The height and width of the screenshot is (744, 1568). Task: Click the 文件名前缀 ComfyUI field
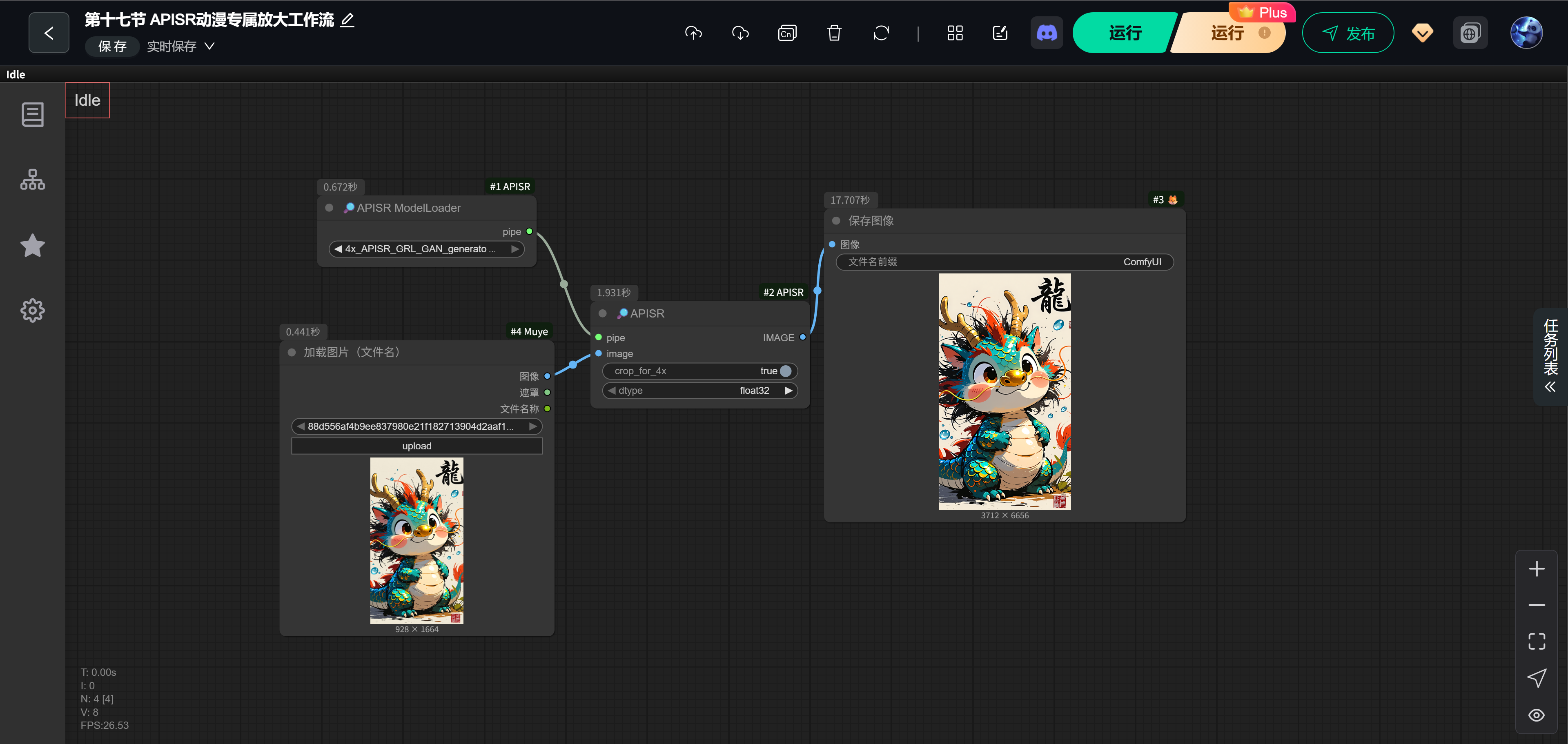pos(1004,262)
